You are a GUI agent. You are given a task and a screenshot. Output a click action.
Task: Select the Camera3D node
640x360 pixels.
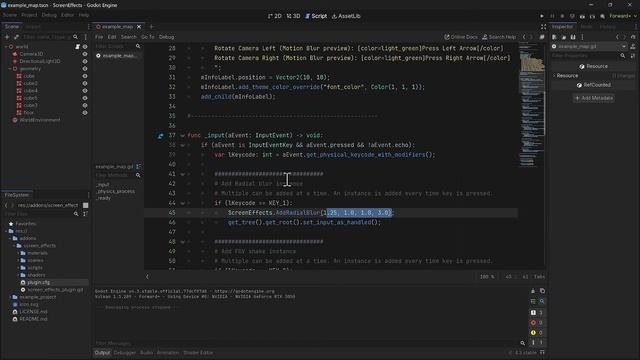[31, 54]
